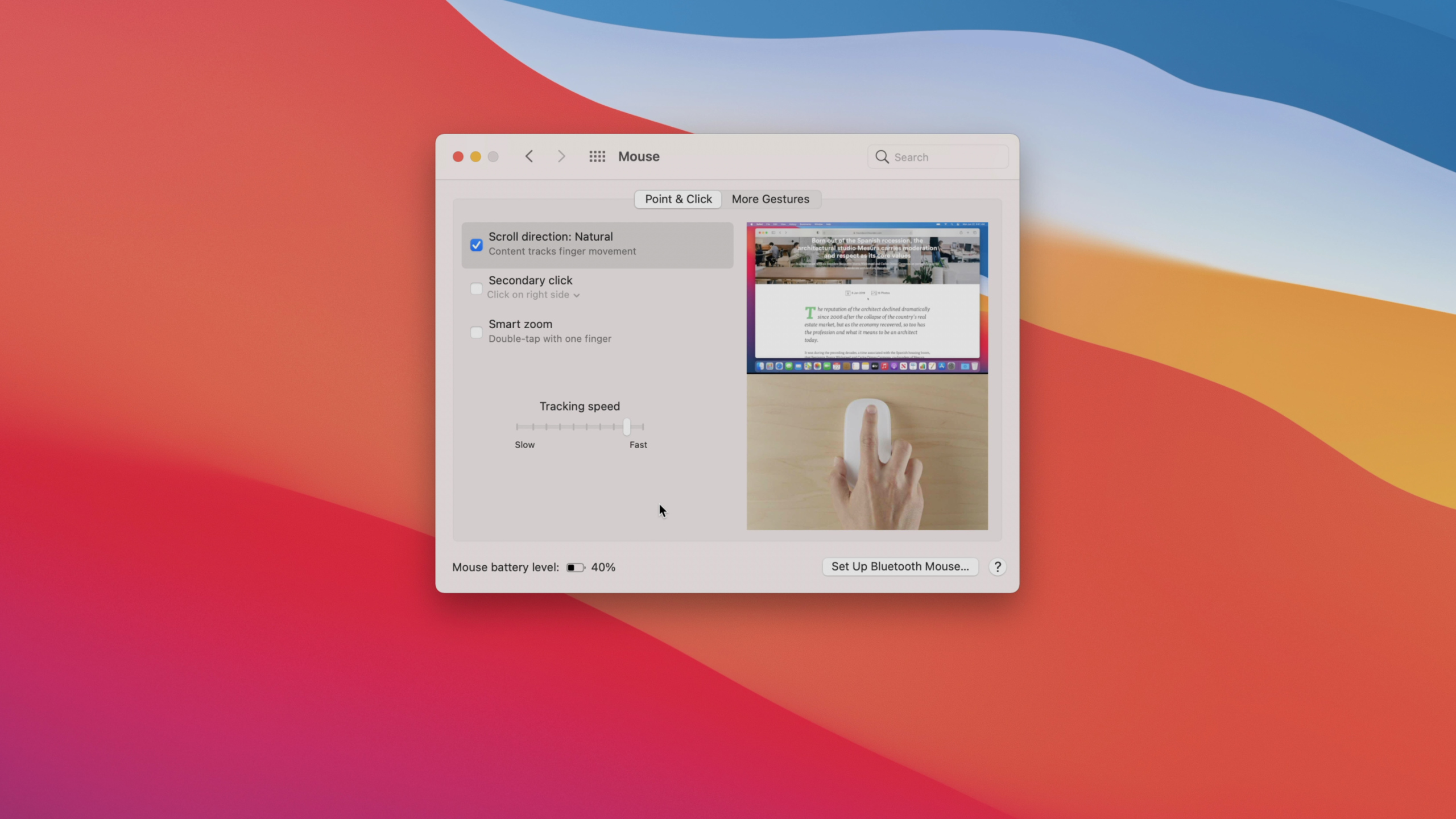
Task: Click the forward navigation arrow
Action: pos(561,156)
